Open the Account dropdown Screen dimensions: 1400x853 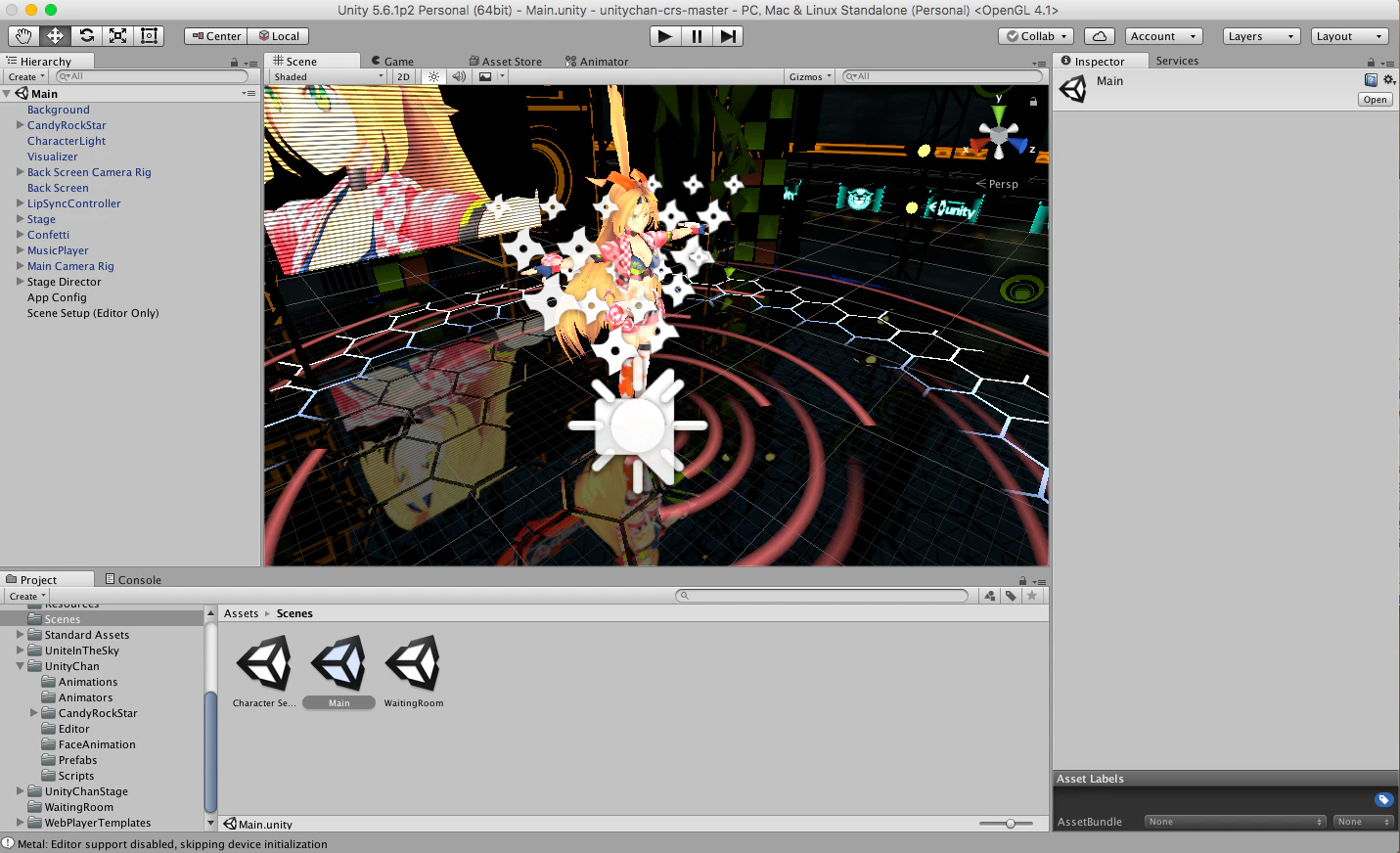point(1163,36)
